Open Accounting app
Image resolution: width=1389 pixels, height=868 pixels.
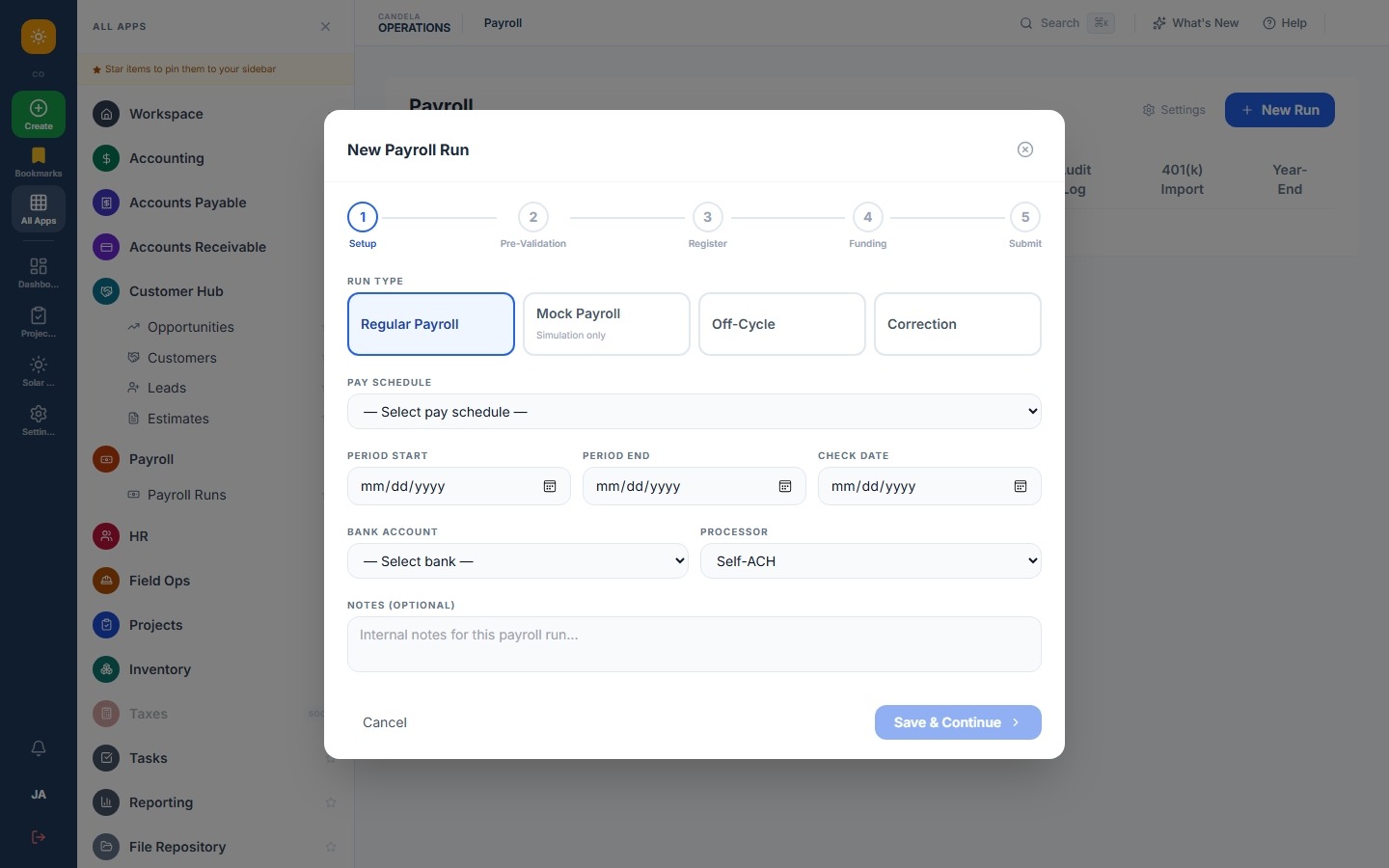[x=215, y=158]
